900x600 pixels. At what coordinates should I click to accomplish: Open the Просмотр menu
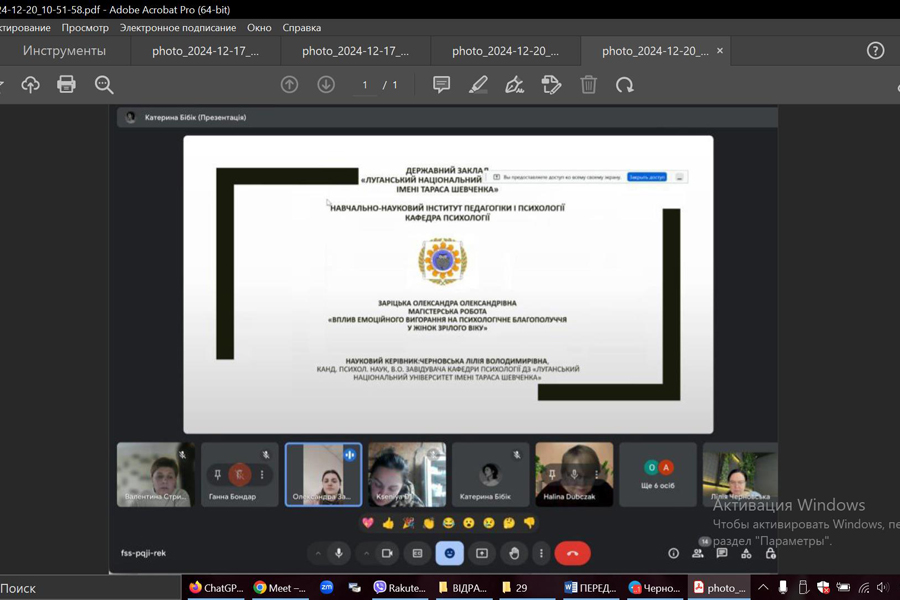(x=85, y=28)
